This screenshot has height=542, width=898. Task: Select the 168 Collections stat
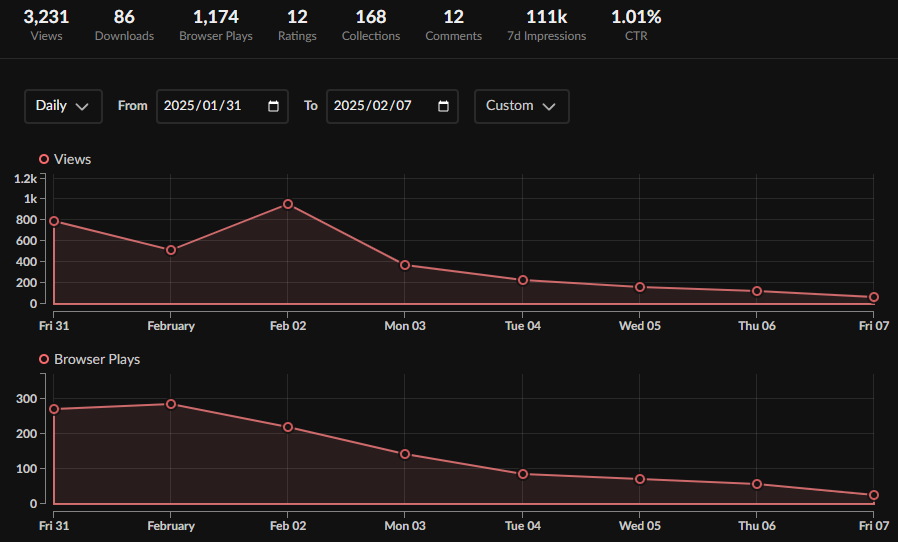[371, 25]
